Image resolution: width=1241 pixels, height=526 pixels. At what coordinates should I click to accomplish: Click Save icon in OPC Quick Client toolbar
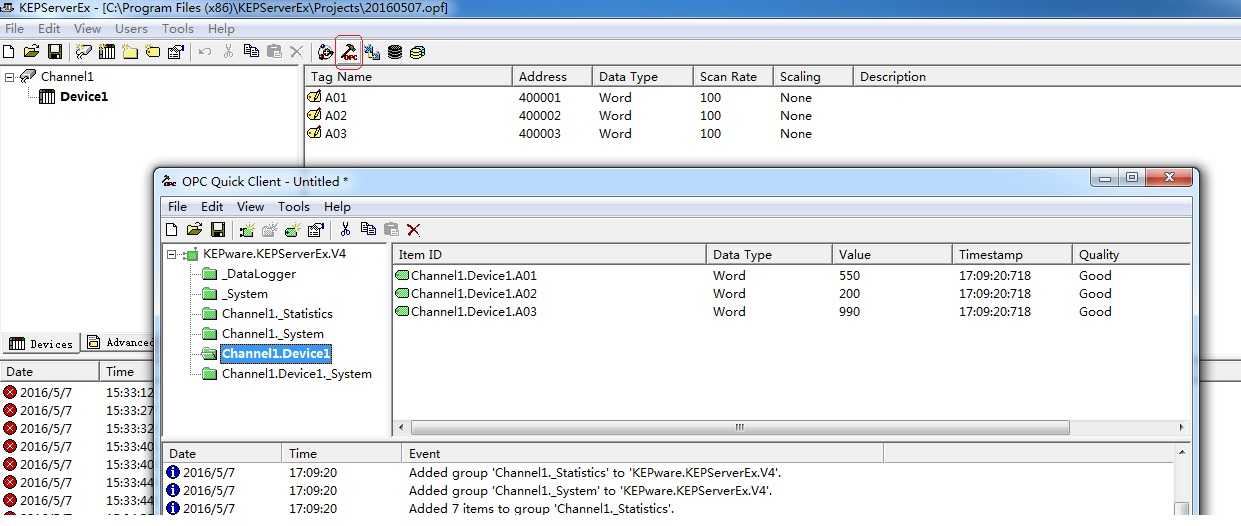[217, 230]
